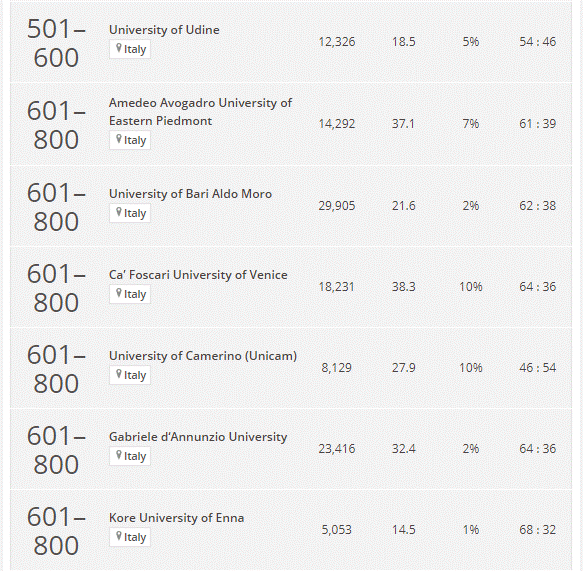Select the Italy tag under University of Udine
This screenshot has width=583, height=571.
click(x=130, y=49)
